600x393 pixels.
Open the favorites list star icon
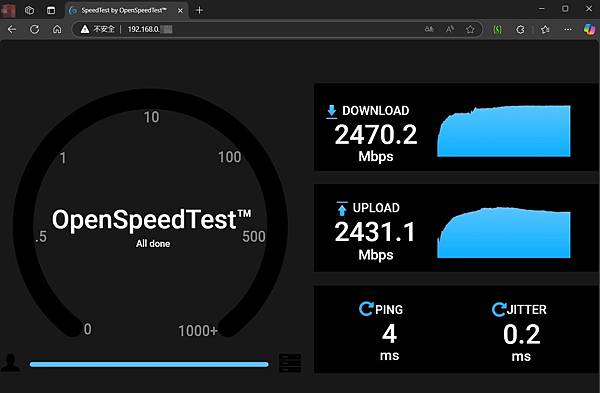coord(545,29)
